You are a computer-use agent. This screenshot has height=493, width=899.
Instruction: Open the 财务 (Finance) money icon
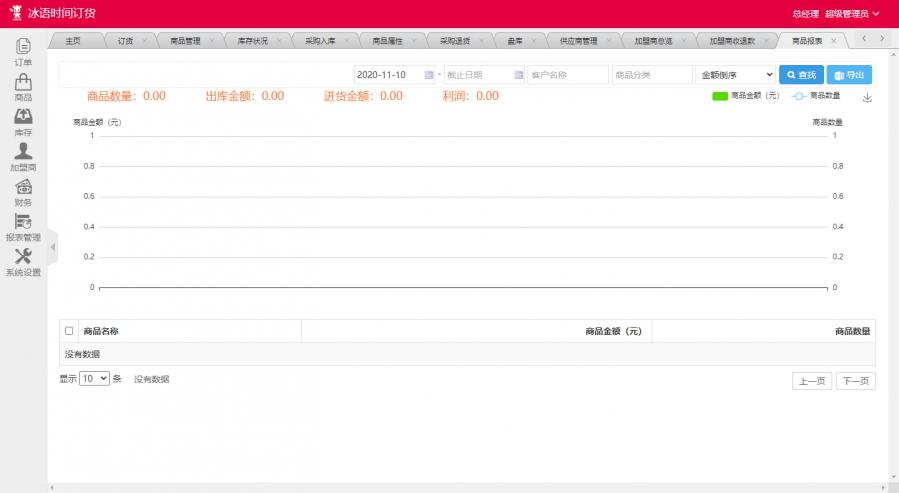pos(23,187)
